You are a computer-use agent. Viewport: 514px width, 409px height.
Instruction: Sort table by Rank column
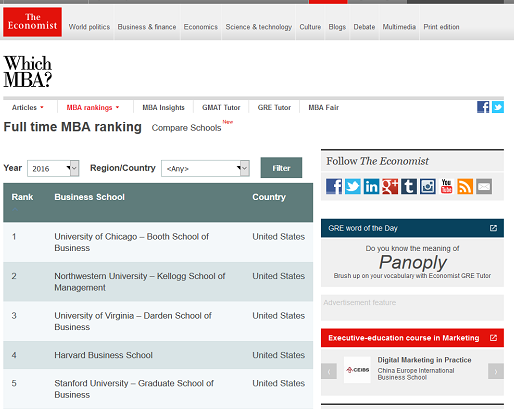click(22, 197)
